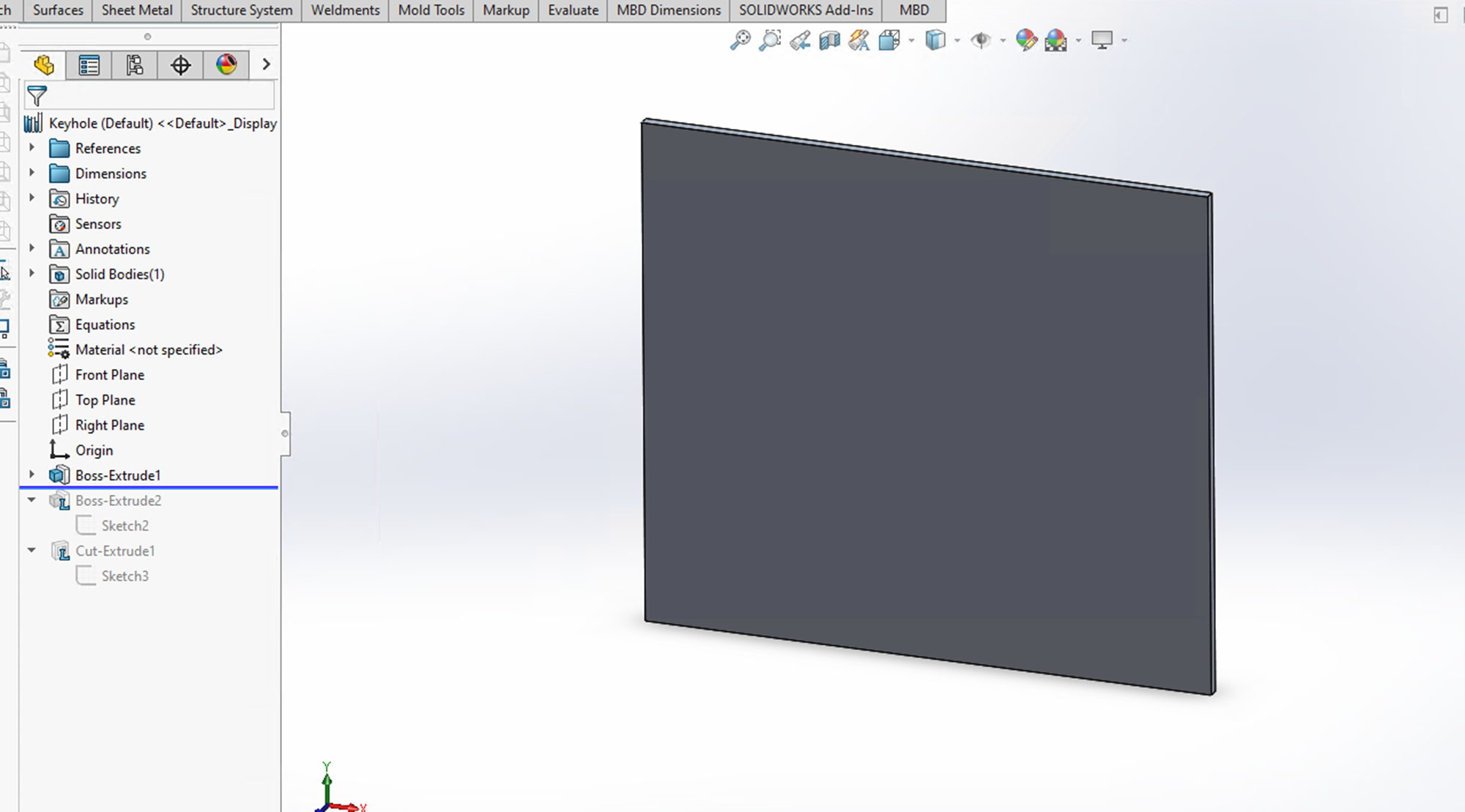Select Material not specified entry
This screenshot has width=1465, height=812.
pos(149,349)
